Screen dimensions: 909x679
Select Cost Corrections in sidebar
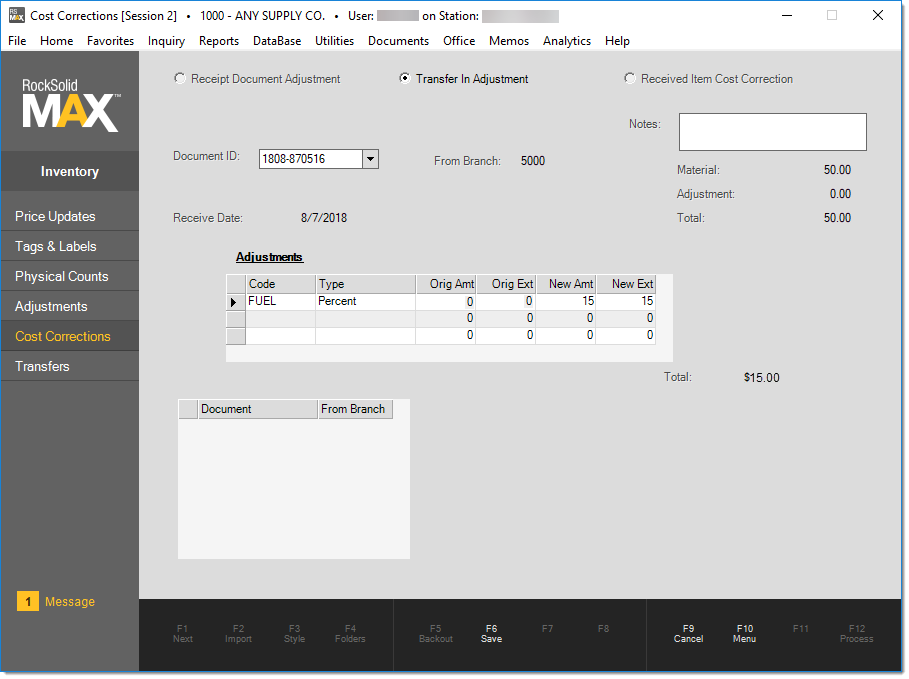70,336
